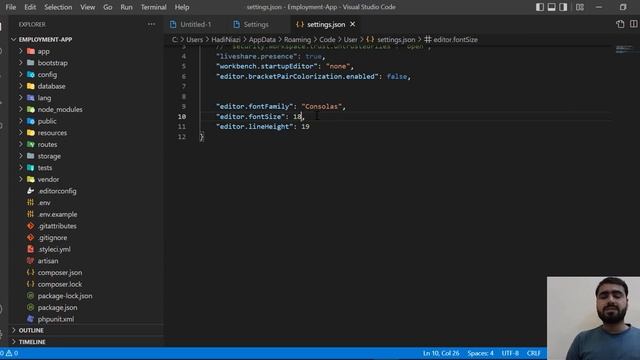The image size is (640, 360).
Task: Click the composer.json braces icon
Action: click(31, 272)
